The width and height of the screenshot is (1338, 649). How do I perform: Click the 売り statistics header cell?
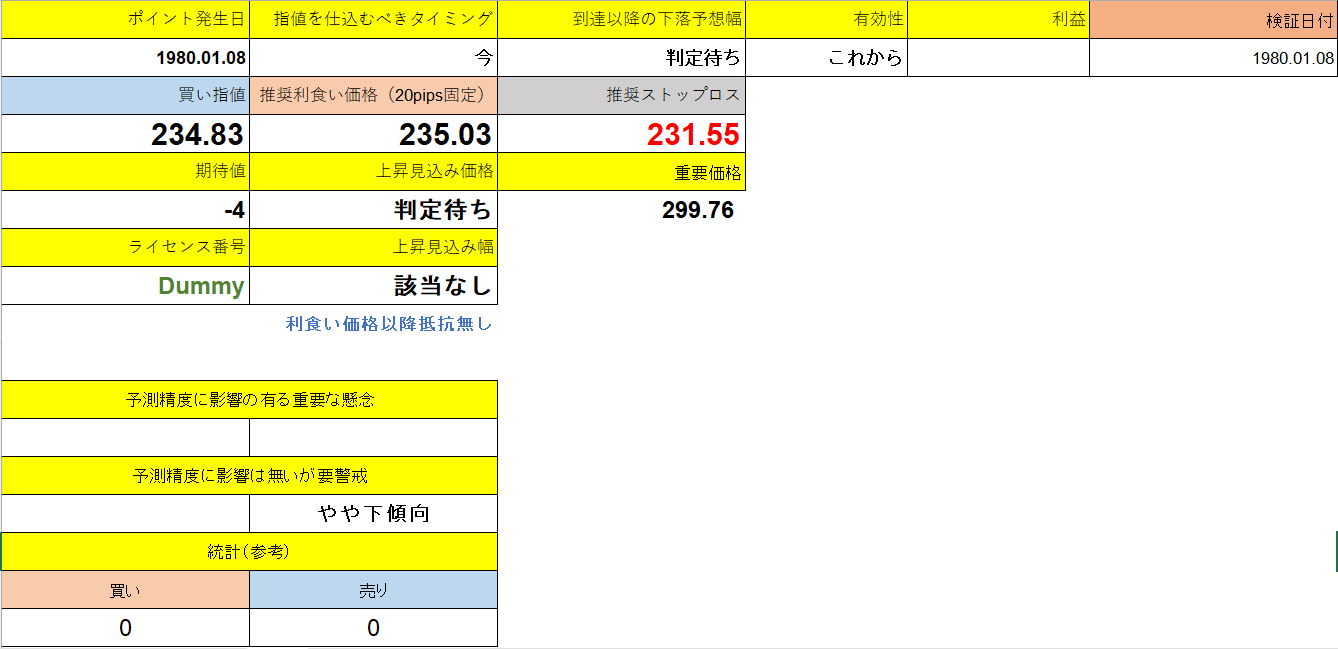tap(374, 589)
